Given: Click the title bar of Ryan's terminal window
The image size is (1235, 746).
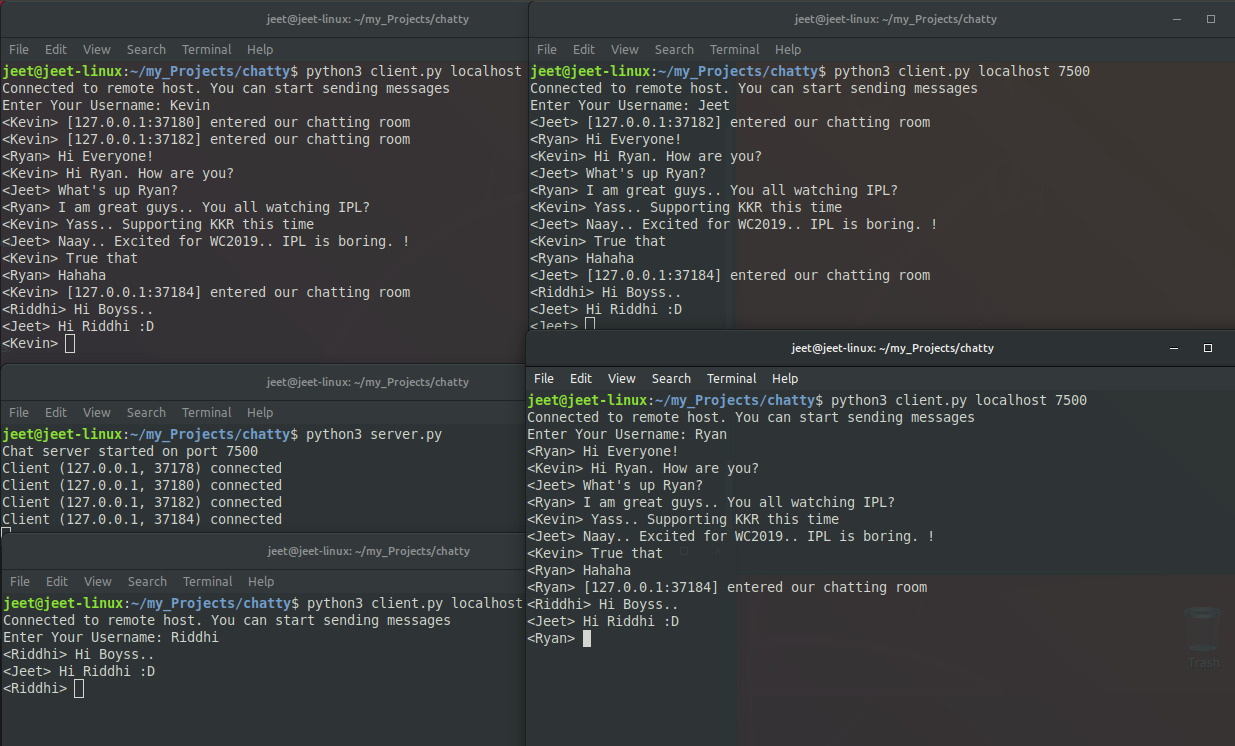Looking at the screenshot, I should tap(880, 348).
